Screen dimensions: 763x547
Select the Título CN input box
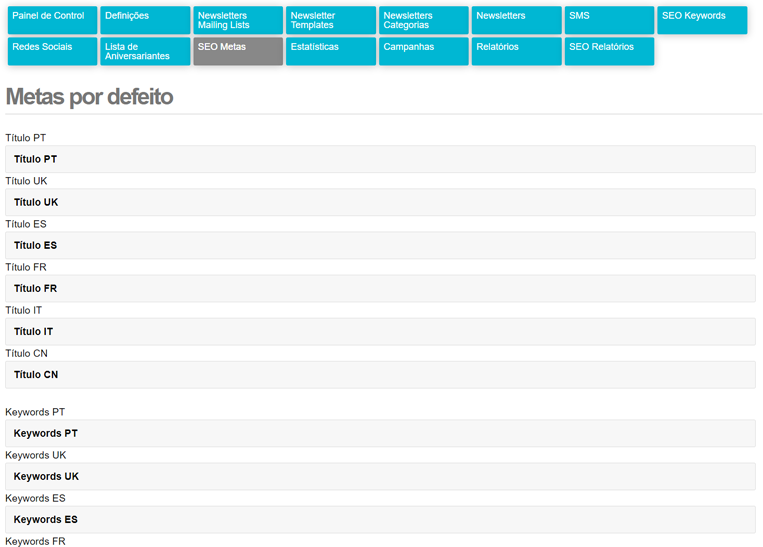[380, 375]
